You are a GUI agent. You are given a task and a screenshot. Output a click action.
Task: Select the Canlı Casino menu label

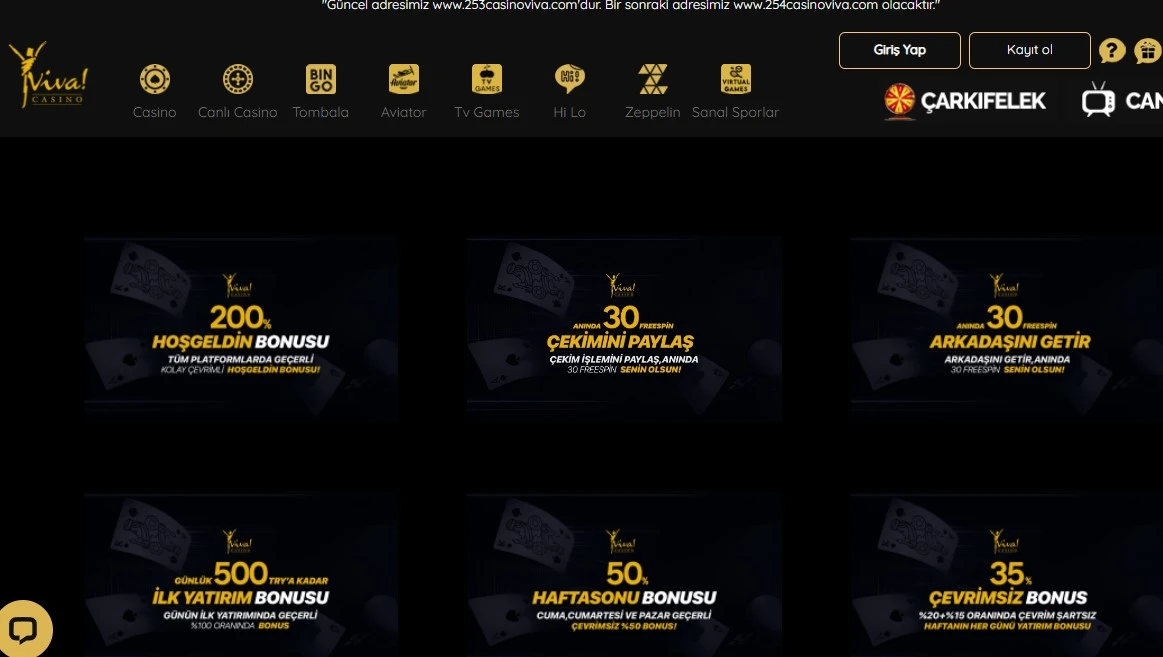(237, 112)
